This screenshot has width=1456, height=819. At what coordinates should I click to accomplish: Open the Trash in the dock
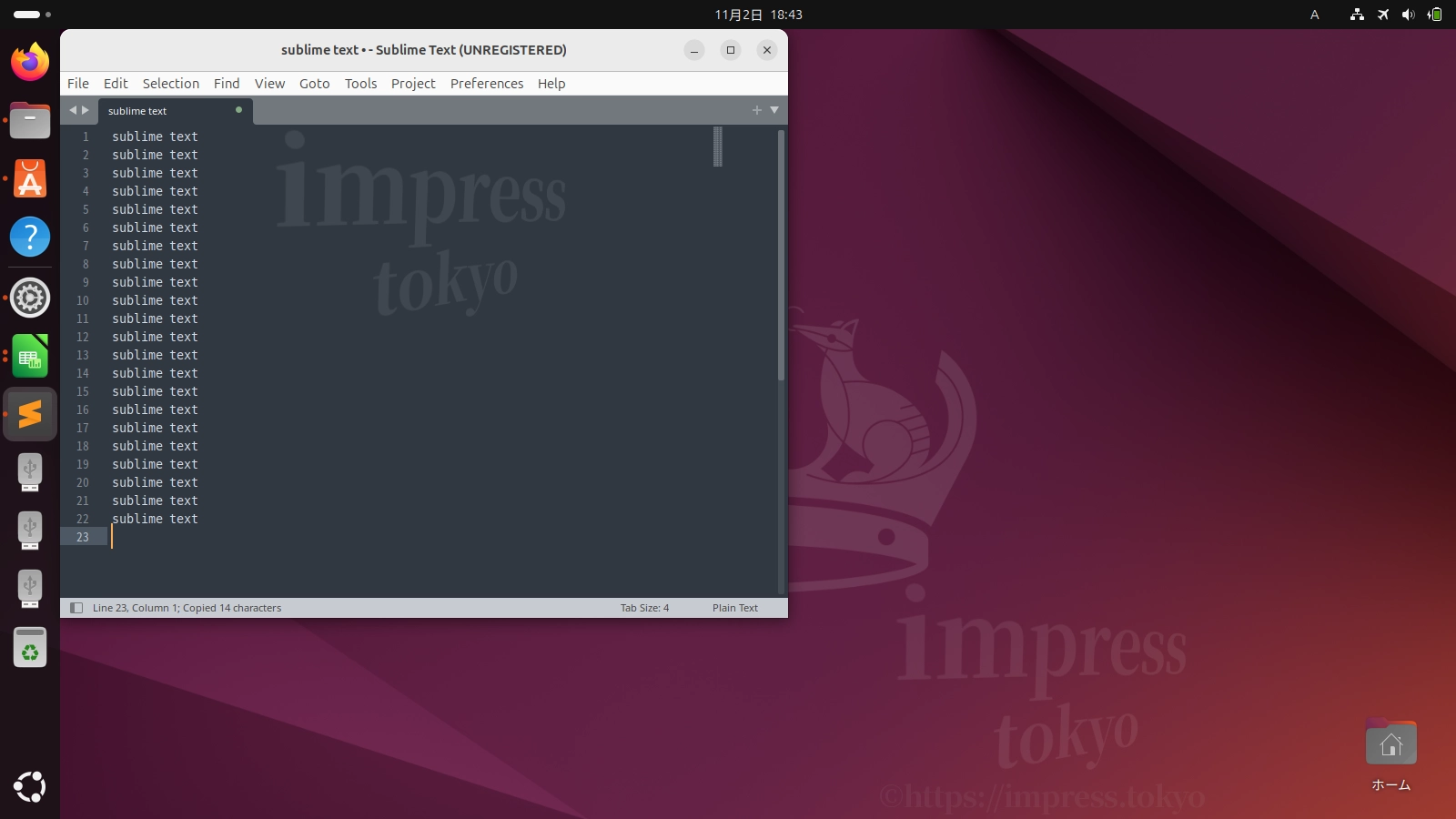(x=30, y=647)
